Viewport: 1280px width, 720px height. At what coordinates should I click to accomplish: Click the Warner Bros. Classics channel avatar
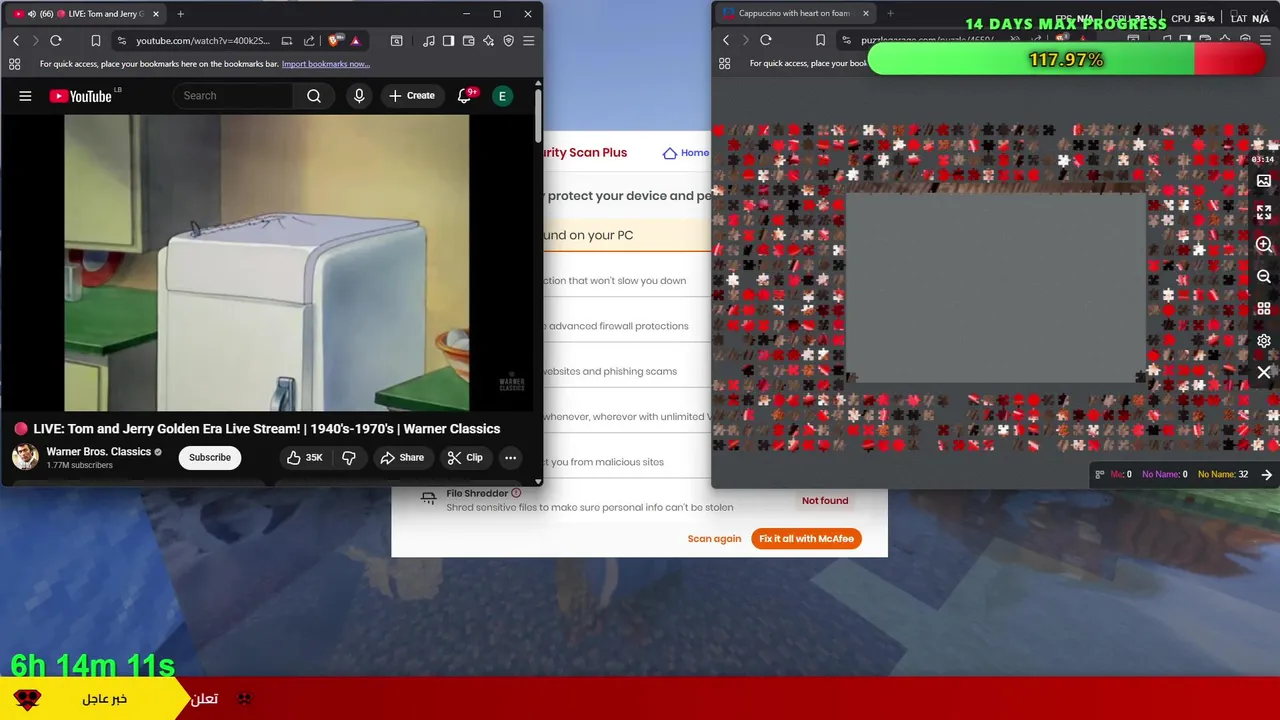click(25, 457)
